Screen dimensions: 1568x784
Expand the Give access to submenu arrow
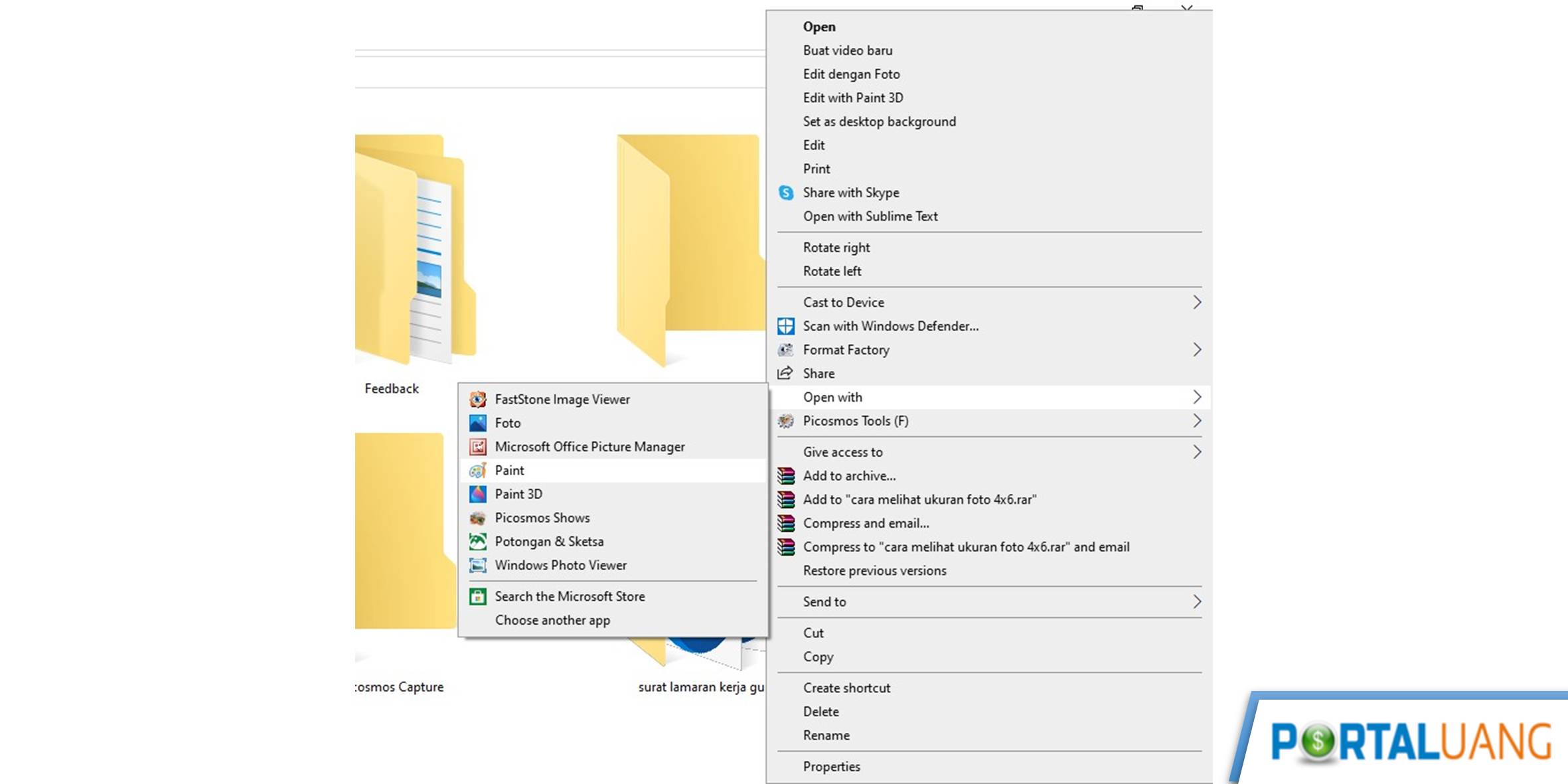[1197, 452]
